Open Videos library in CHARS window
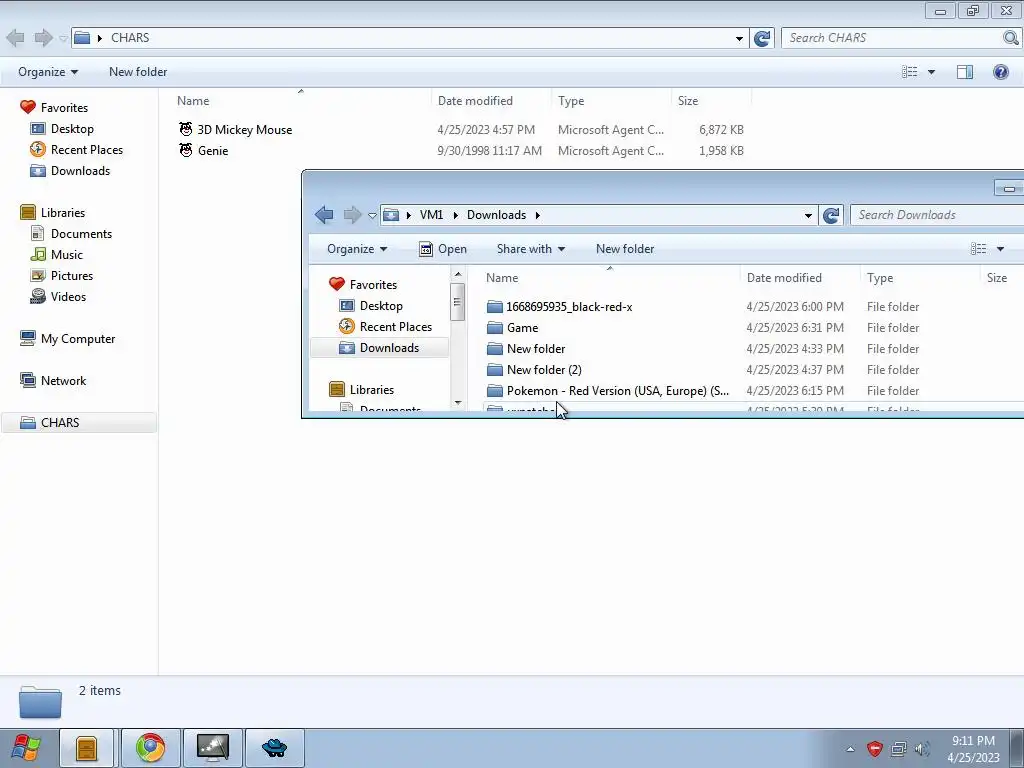The image size is (1024, 768). click(x=68, y=296)
